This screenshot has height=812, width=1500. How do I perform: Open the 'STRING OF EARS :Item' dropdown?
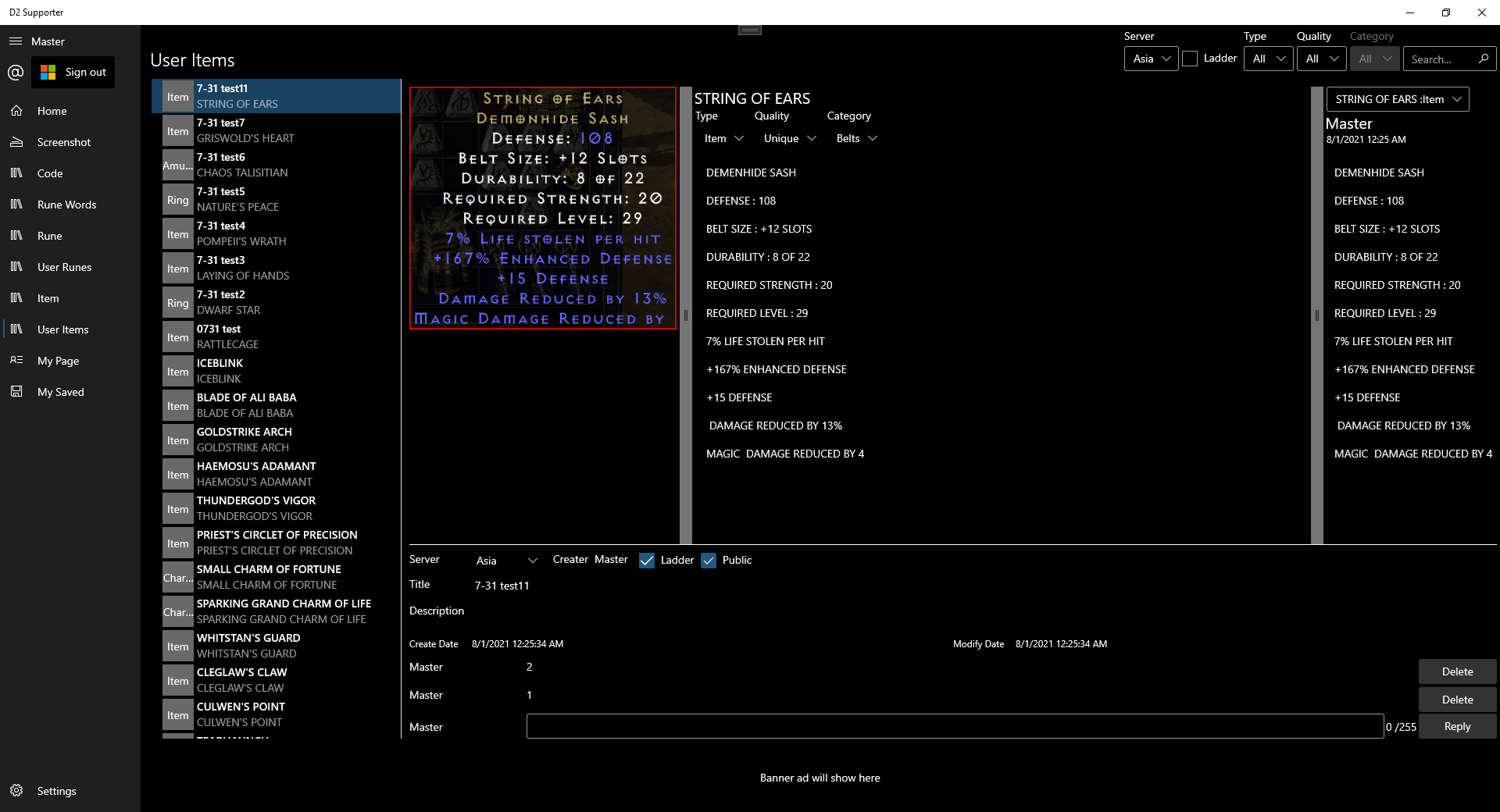(x=1398, y=99)
